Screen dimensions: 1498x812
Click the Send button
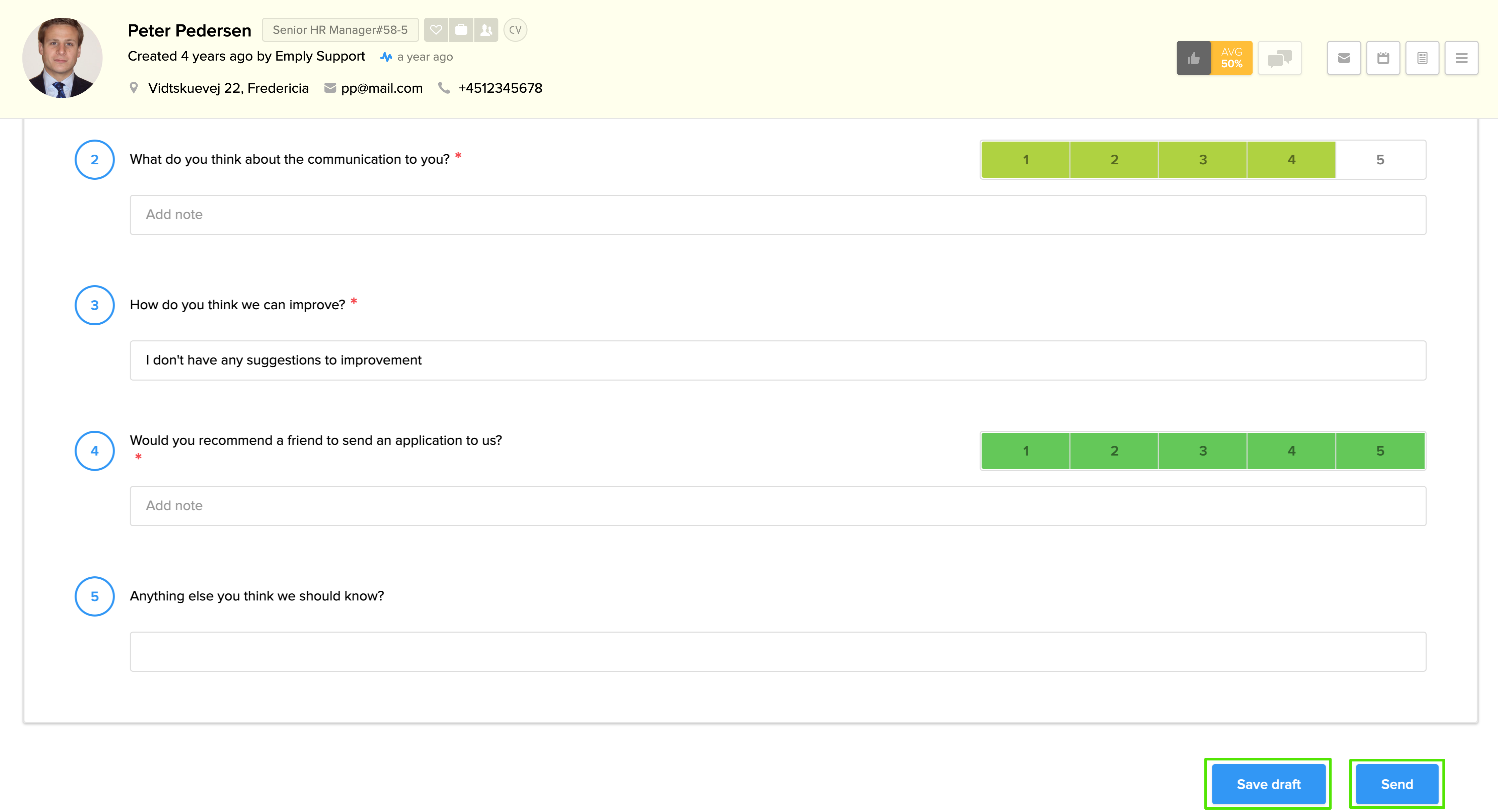pos(1397,784)
